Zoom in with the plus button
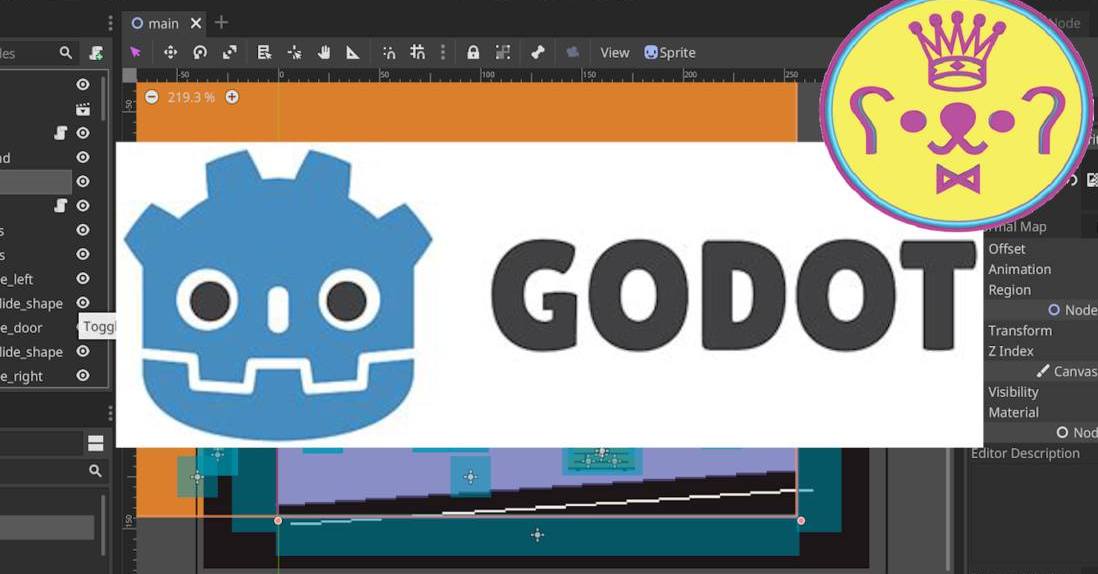The height and width of the screenshot is (574, 1098). [232, 97]
